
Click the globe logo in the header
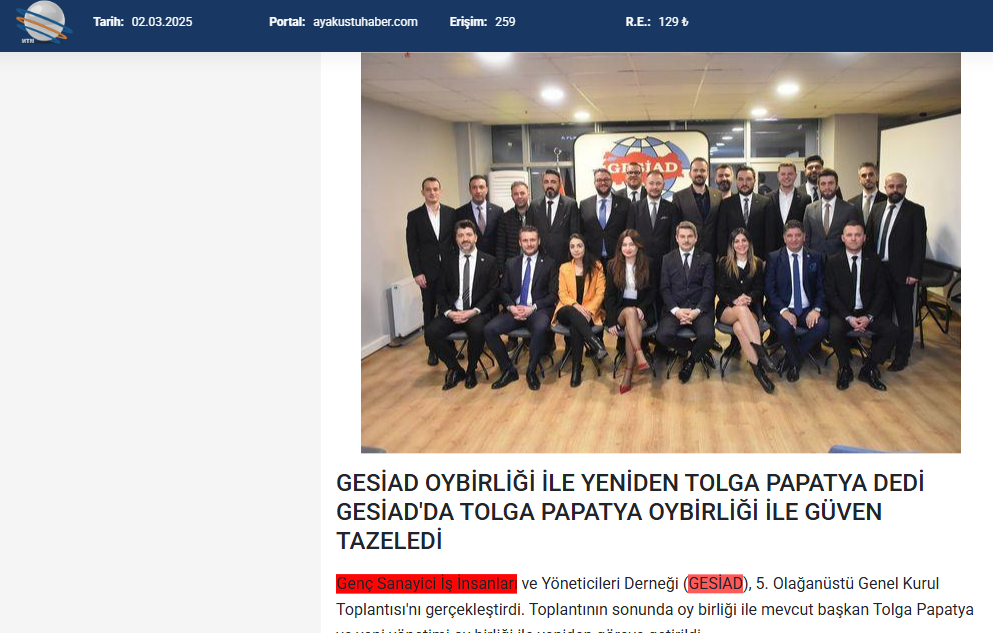pyautogui.click(x=44, y=23)
